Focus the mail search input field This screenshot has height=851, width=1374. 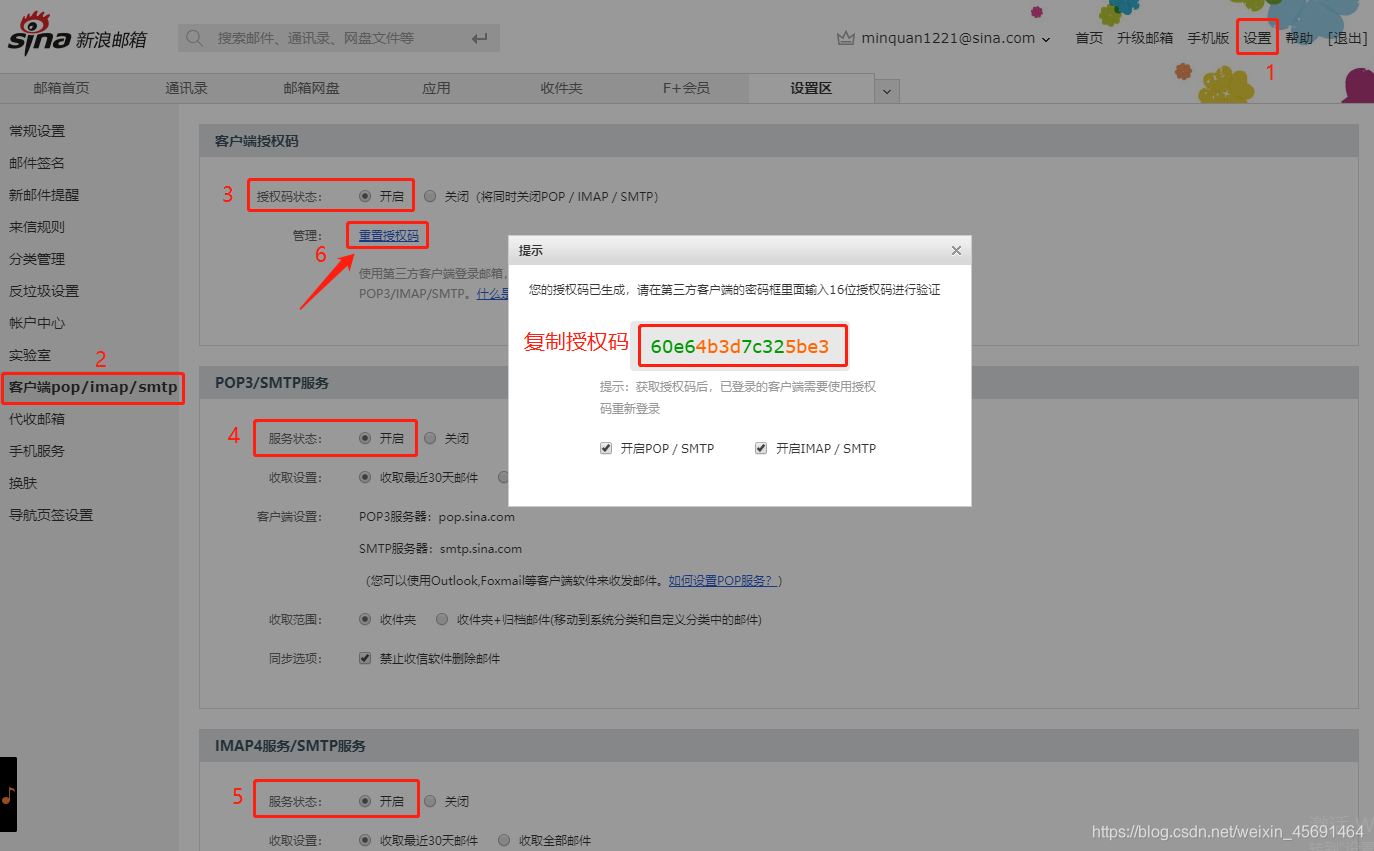click(x=340, y=38)
